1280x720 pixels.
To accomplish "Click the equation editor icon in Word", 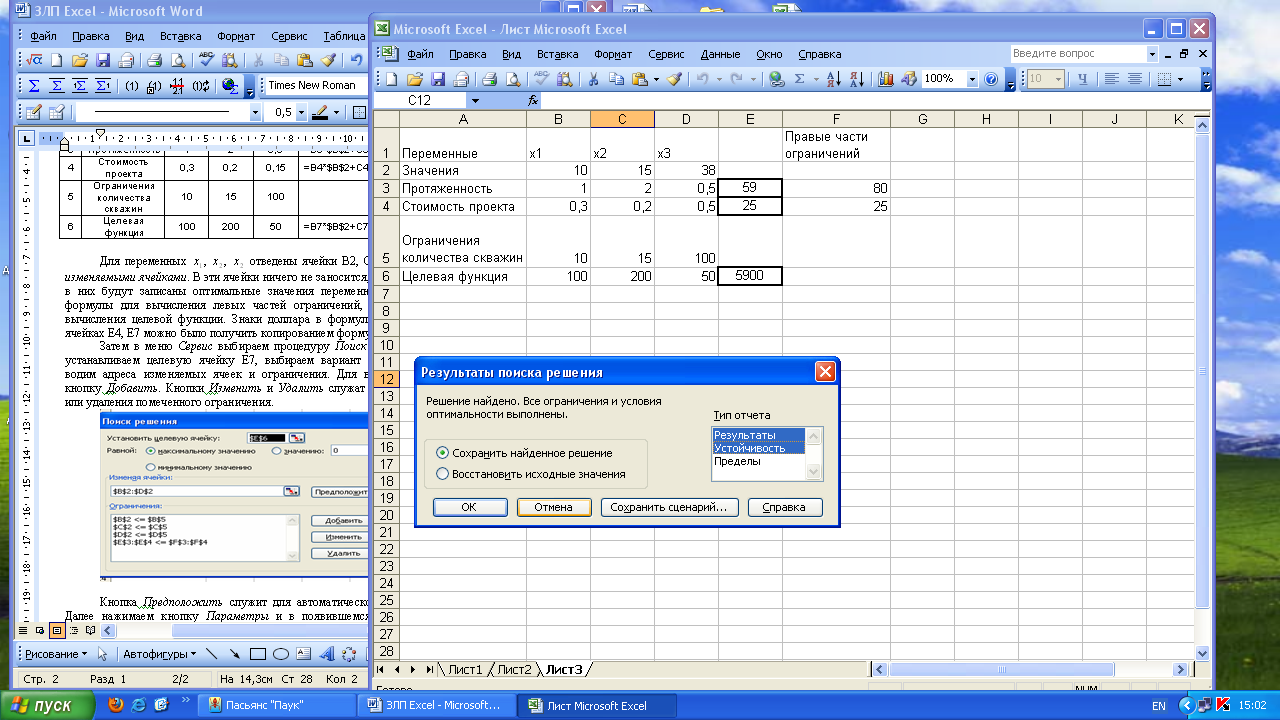I will click(x=33, y=60).
